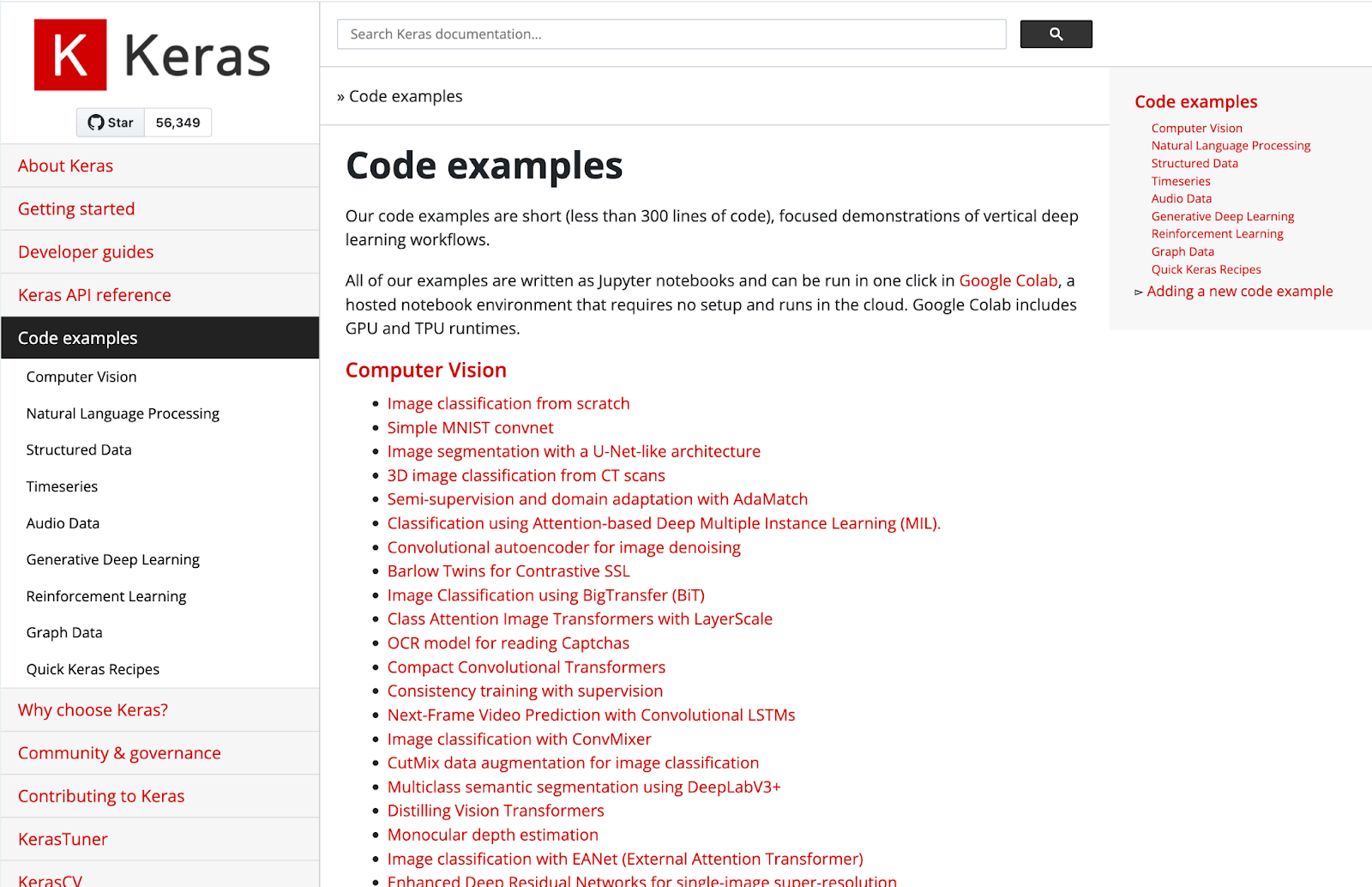
Task: Open Timeseries in left sidebar
Action: [x=62, y=486]
